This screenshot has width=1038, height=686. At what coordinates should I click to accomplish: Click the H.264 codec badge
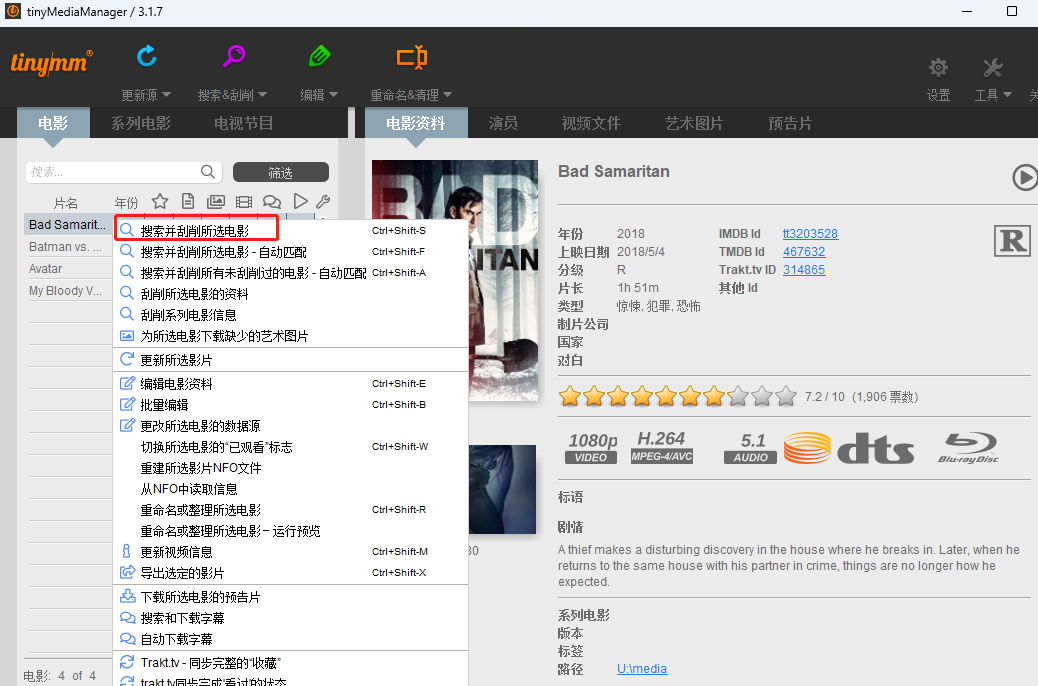[x=661, y=447]
